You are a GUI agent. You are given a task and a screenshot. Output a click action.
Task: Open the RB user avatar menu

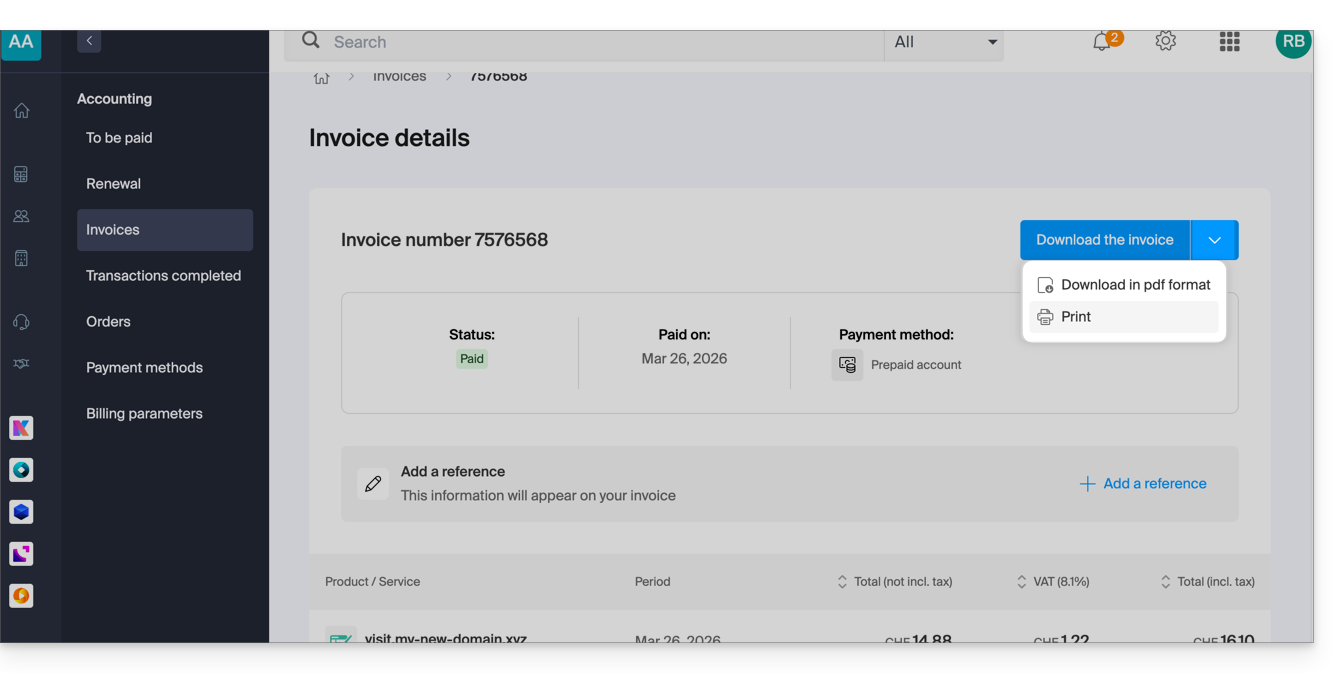coord(1293,42)
